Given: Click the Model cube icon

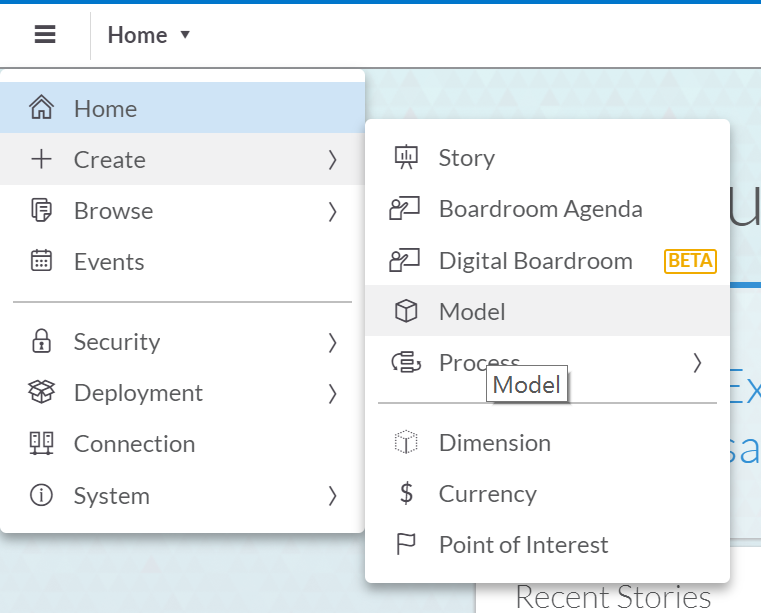Looking at the screenshot, I should pos(405,312).
